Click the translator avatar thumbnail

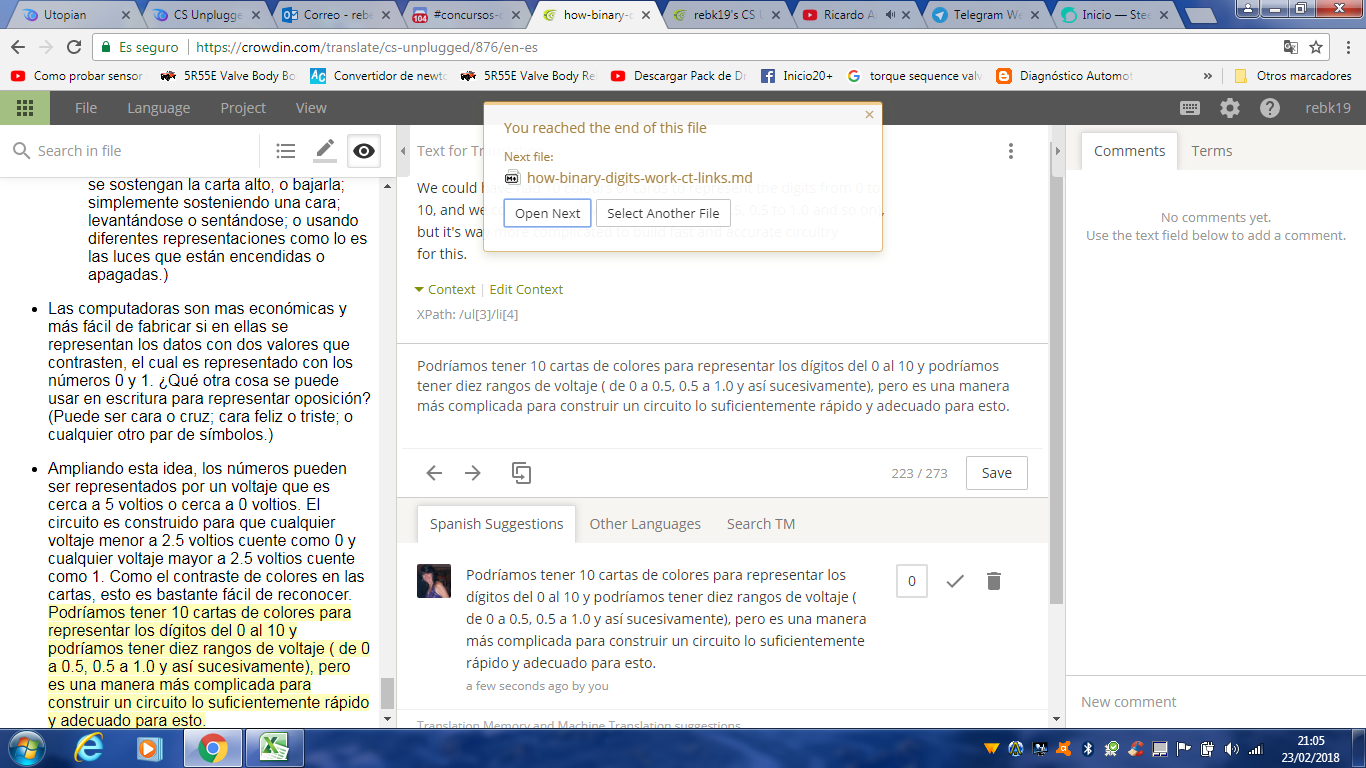pos(434,581)
